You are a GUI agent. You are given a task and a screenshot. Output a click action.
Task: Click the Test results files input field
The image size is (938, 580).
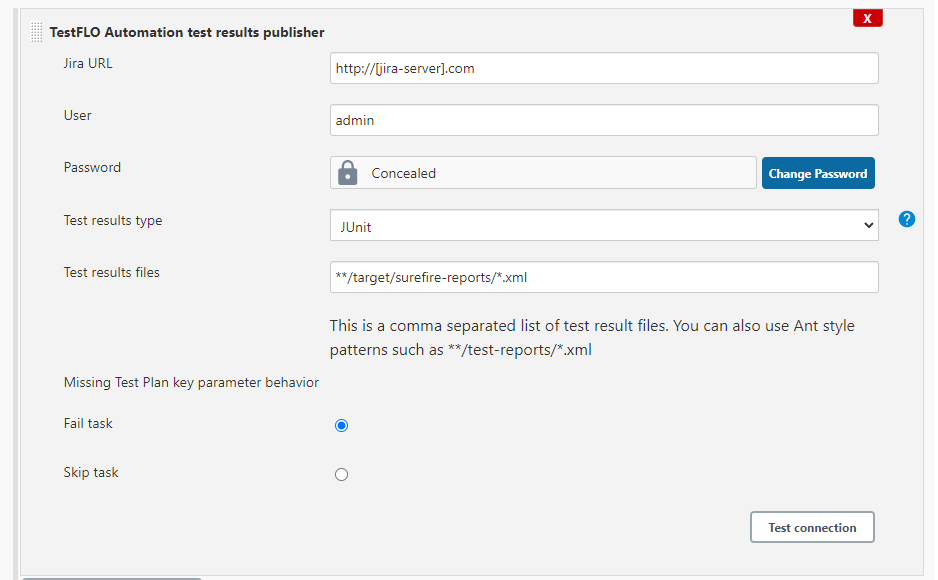tap(604, 277)
